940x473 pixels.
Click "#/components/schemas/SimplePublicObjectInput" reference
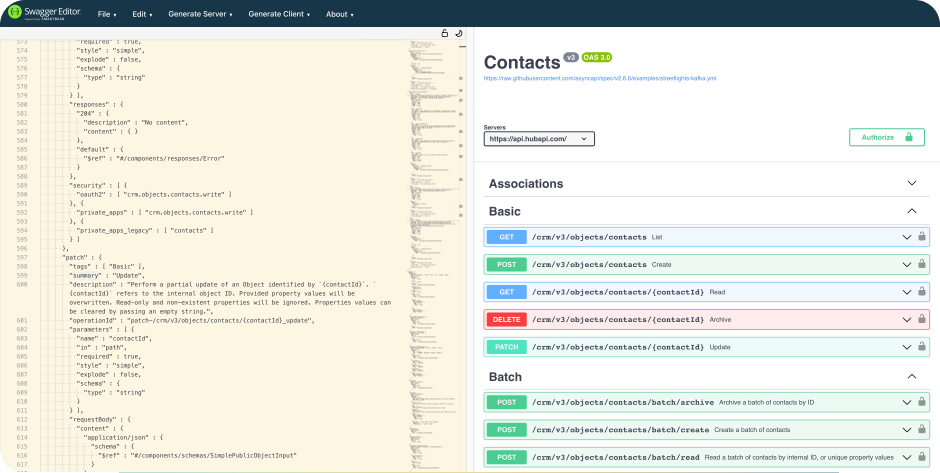[x=213, y=455]
